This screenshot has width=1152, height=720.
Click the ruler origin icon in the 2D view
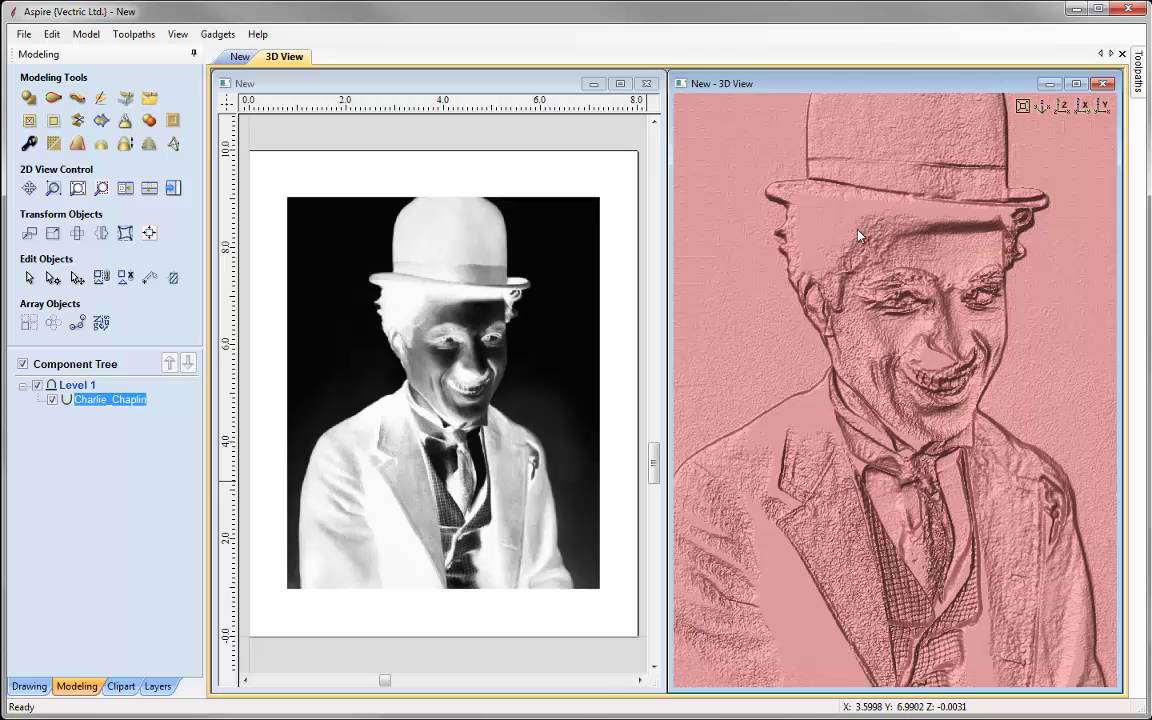[227, 103]
